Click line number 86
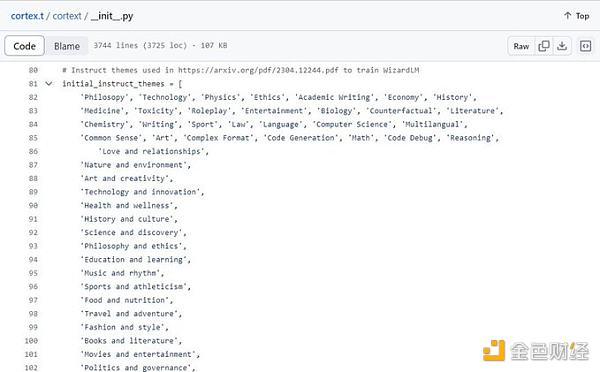The image size is (600, 372). click(33, 151)
